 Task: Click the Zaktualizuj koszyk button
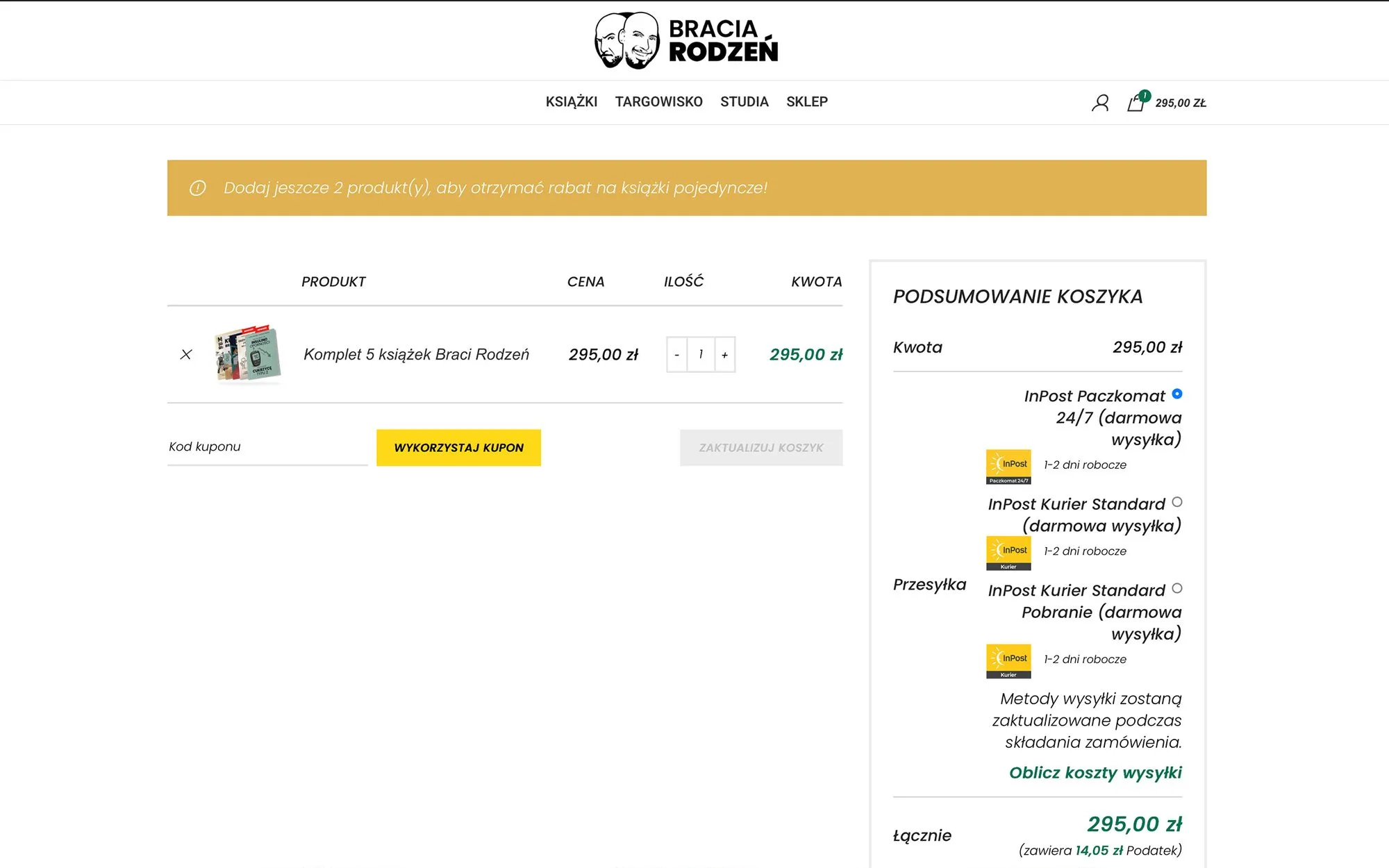(x=761, y=448)
